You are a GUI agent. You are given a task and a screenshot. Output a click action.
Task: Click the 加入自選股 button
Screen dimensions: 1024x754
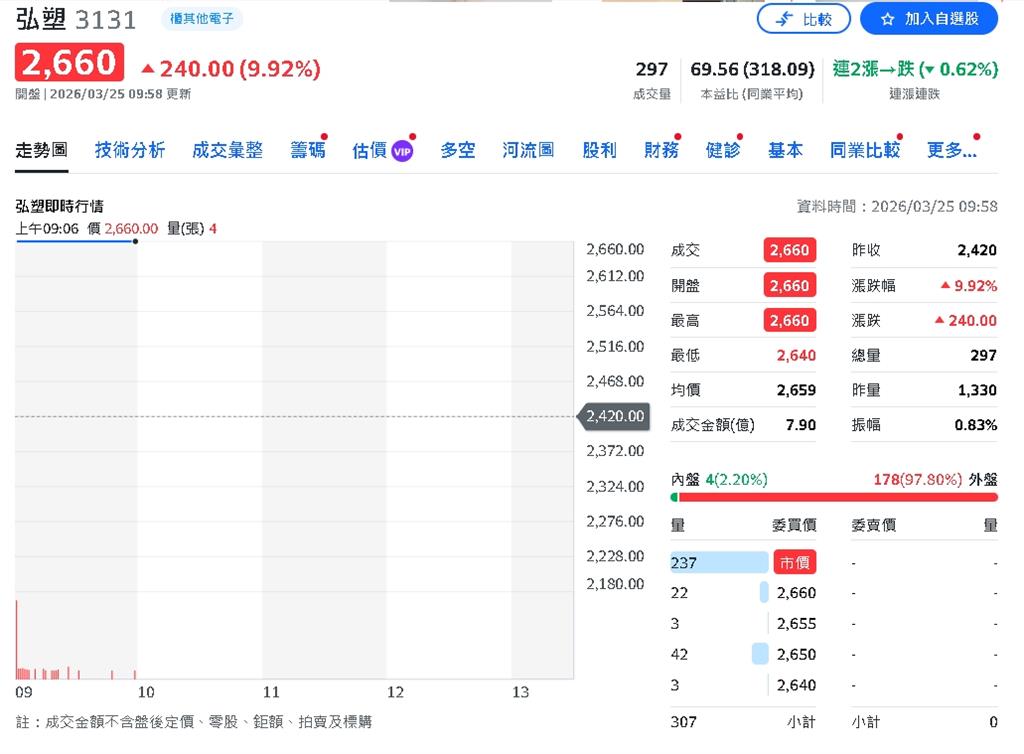coord(928,18)
